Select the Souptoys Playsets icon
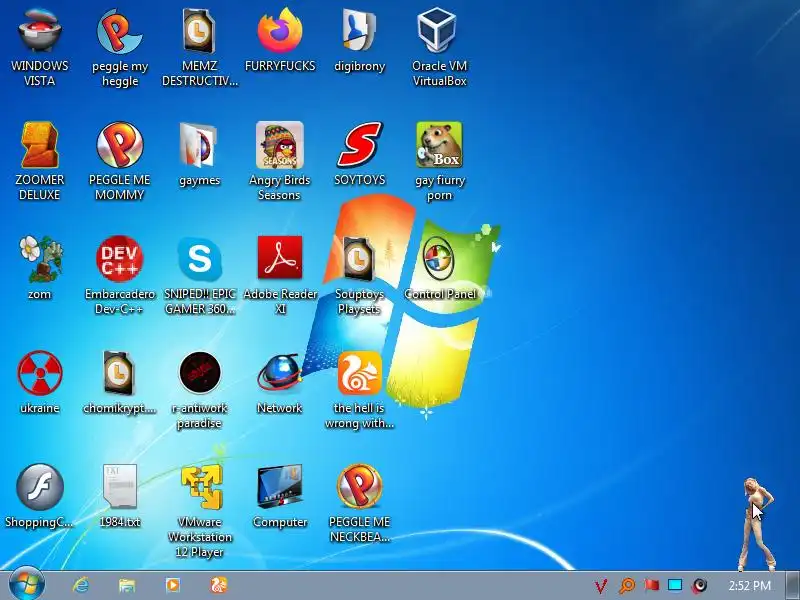800x600 pixels. pyautogui.click(x=359, y=259)
